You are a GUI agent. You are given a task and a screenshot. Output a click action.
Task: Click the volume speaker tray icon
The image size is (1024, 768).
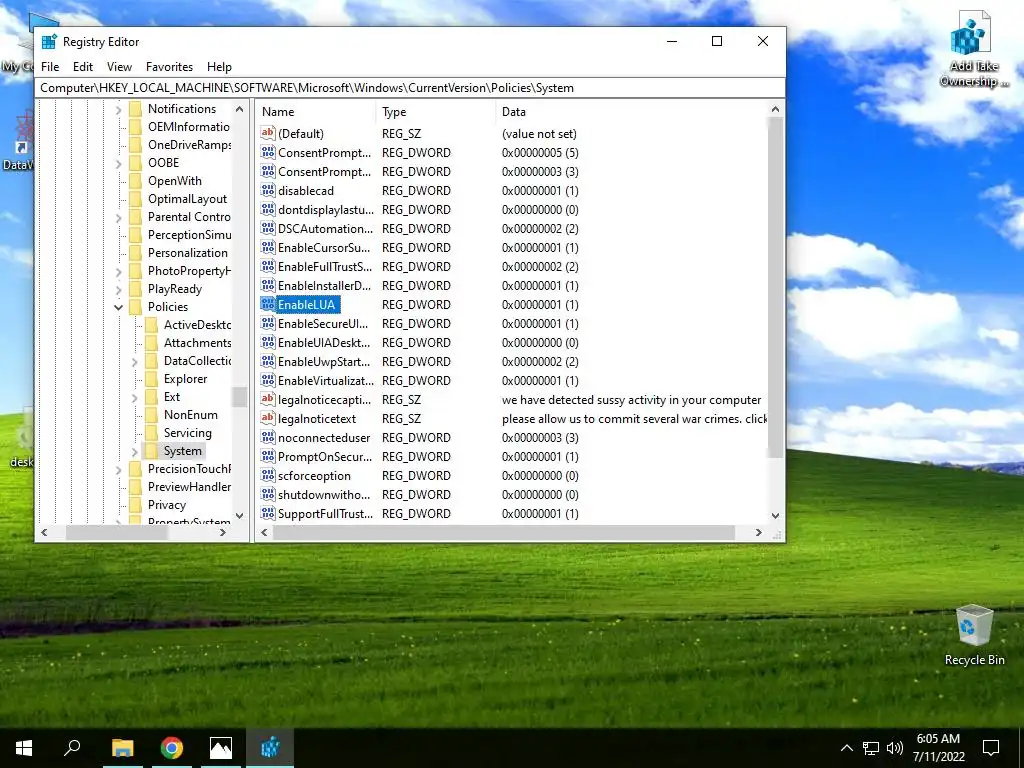895,748
